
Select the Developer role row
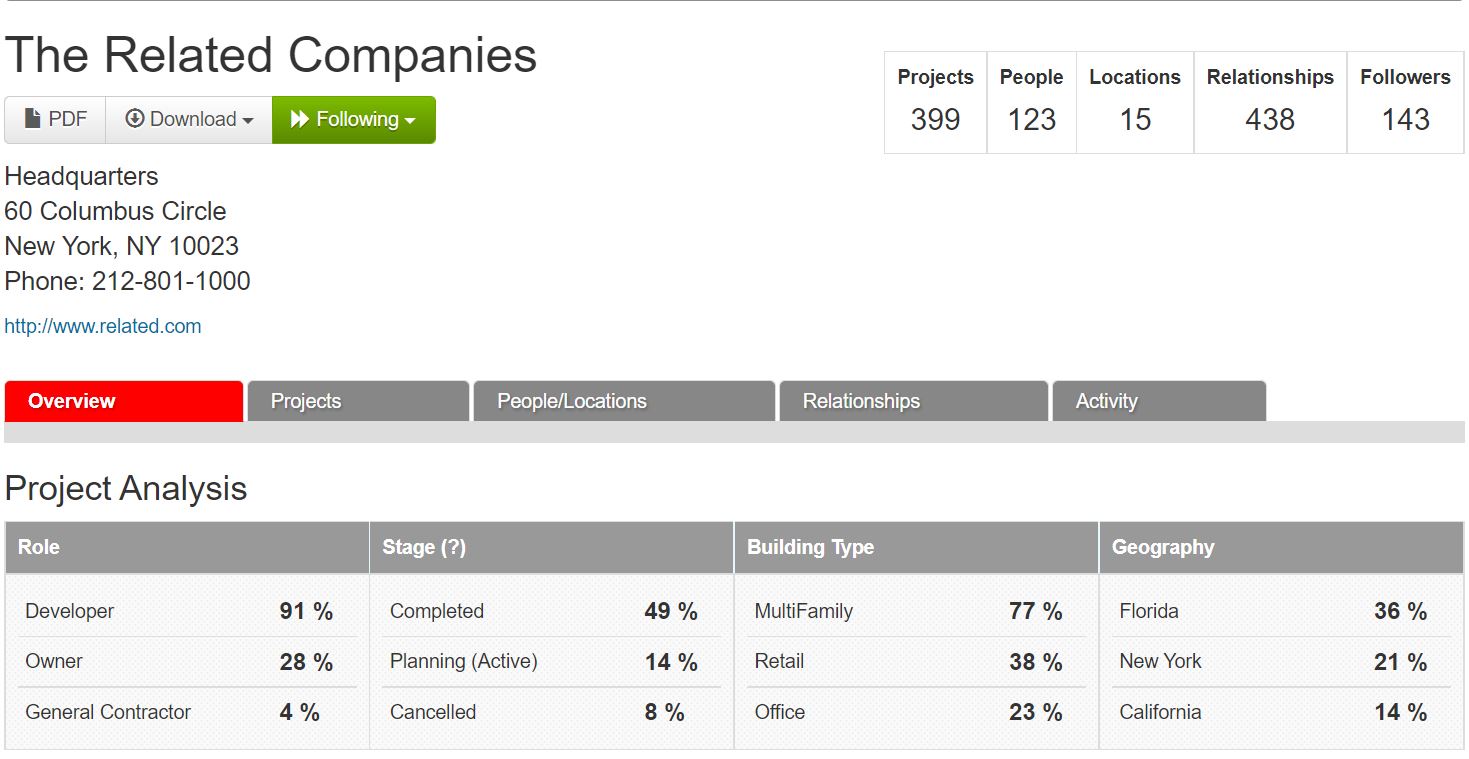click(x=187, y=611)
